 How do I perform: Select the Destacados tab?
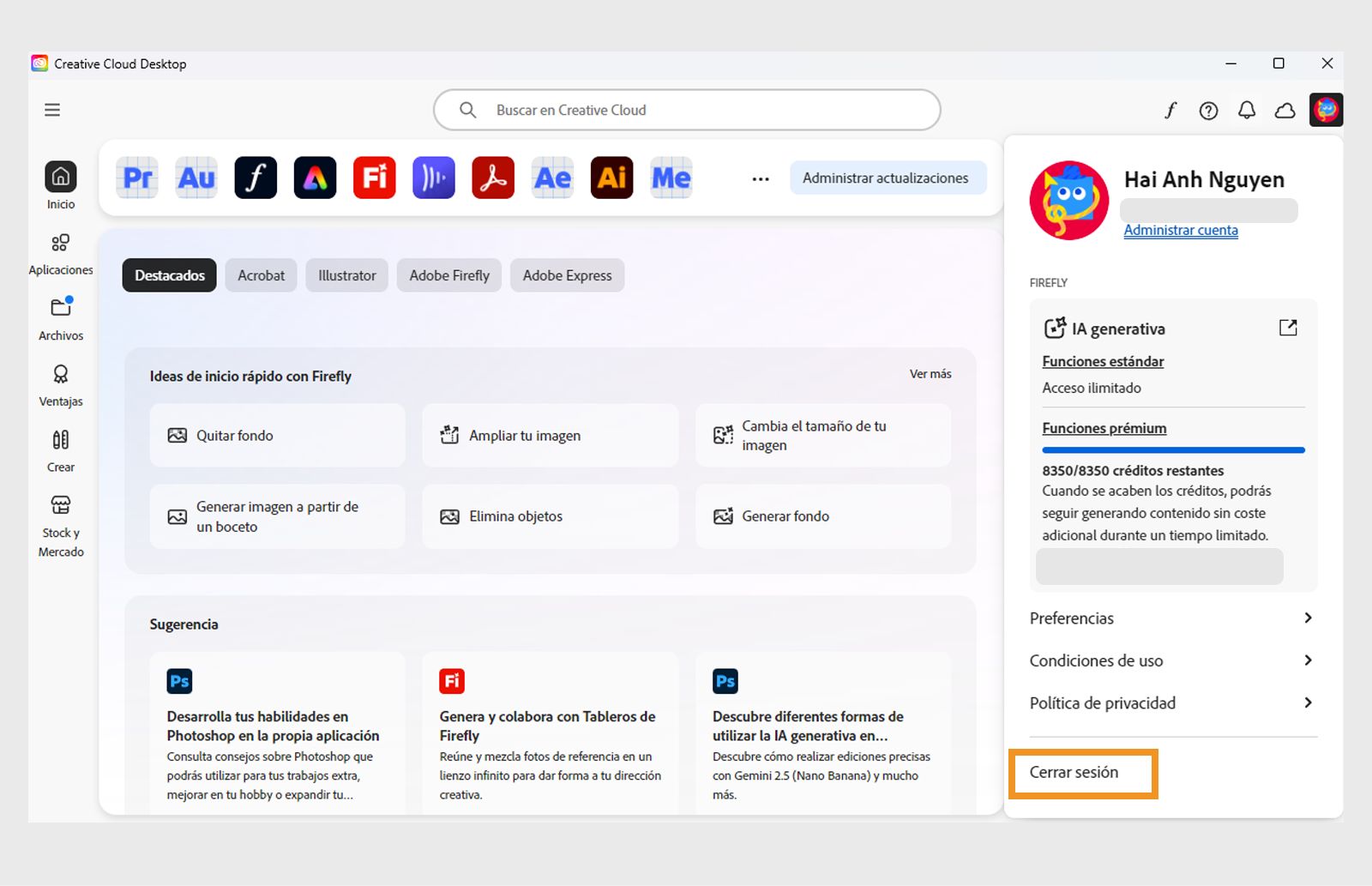click(x=170, y=275)
